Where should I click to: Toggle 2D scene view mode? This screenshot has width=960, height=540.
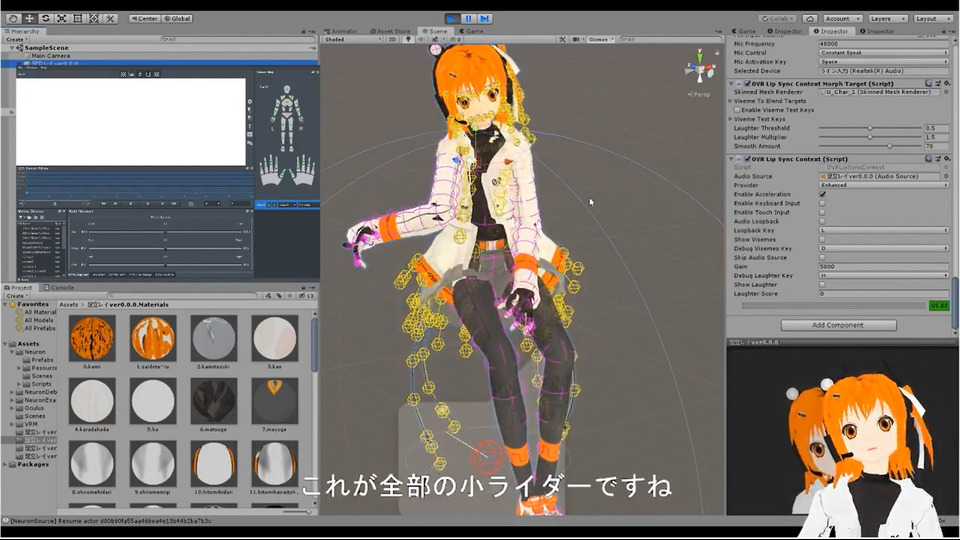(392, 39)
